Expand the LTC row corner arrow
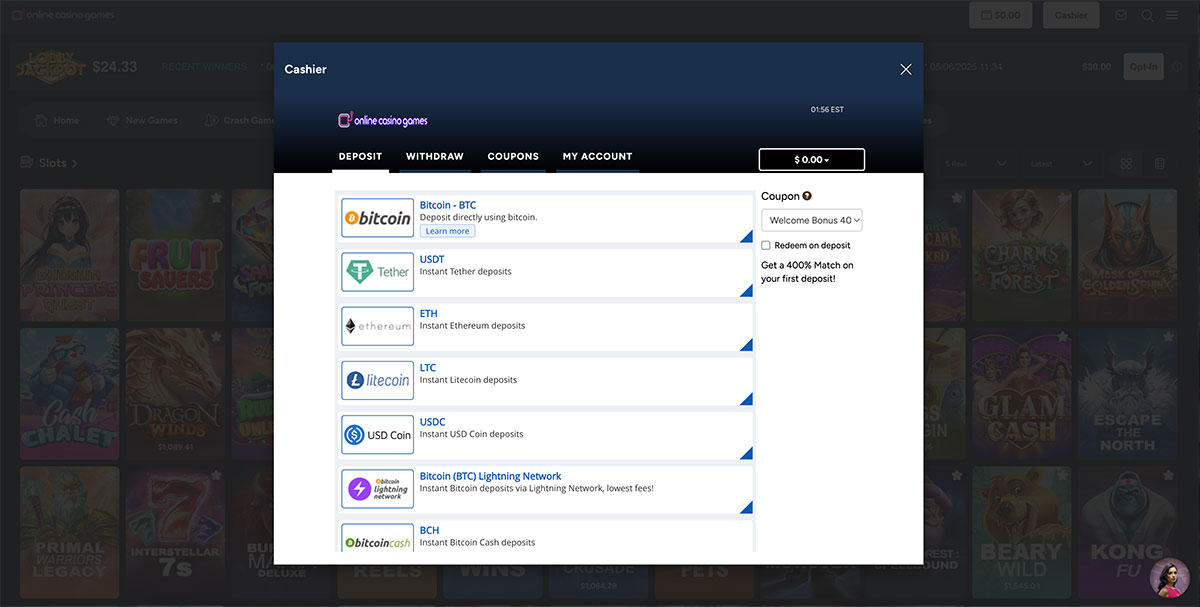1200x607 pixels. [x=746, y=398]
